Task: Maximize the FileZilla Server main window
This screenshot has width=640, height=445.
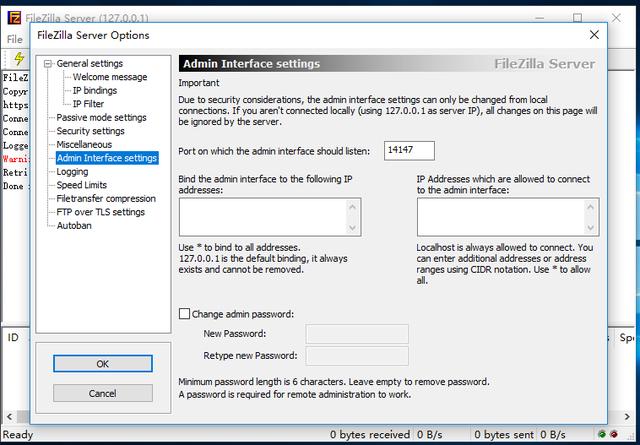Action: tap(577, 18)
